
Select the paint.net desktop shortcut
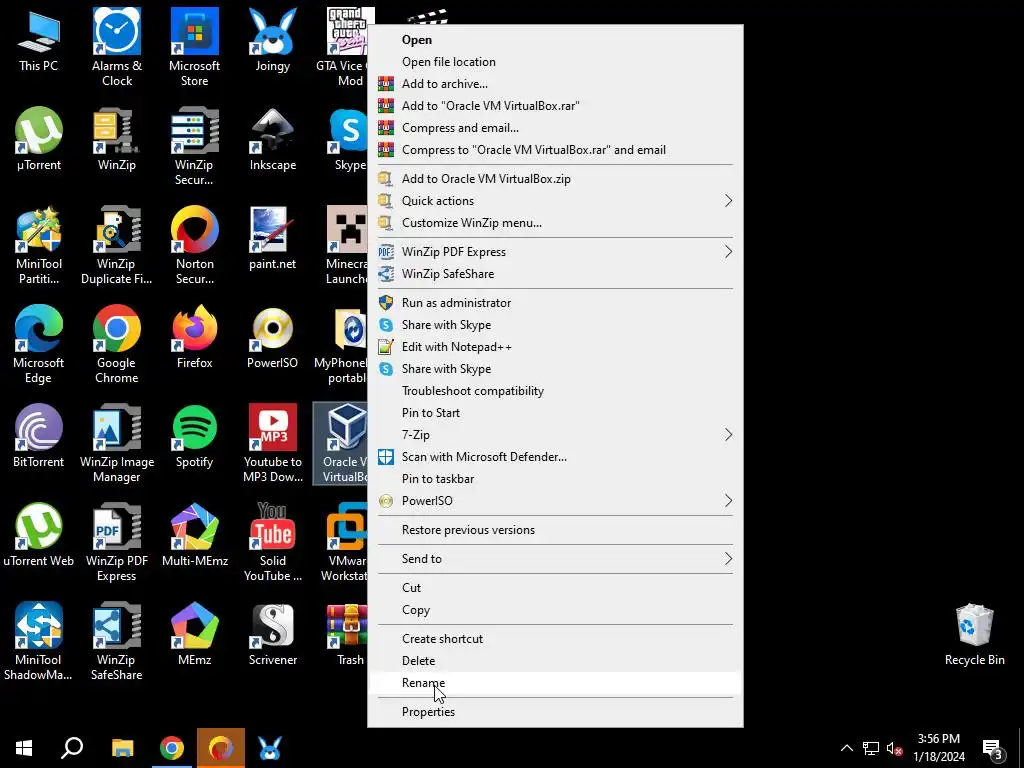(272, 238)
